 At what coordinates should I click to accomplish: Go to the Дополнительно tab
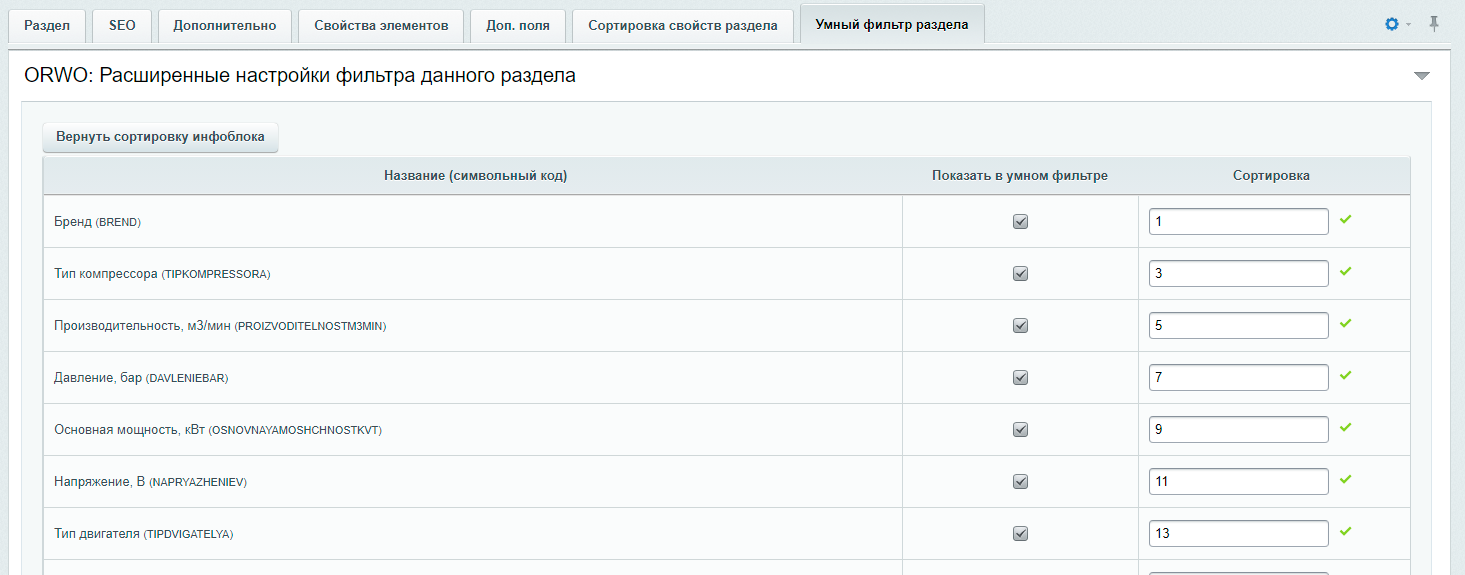(x=225, y=26)
